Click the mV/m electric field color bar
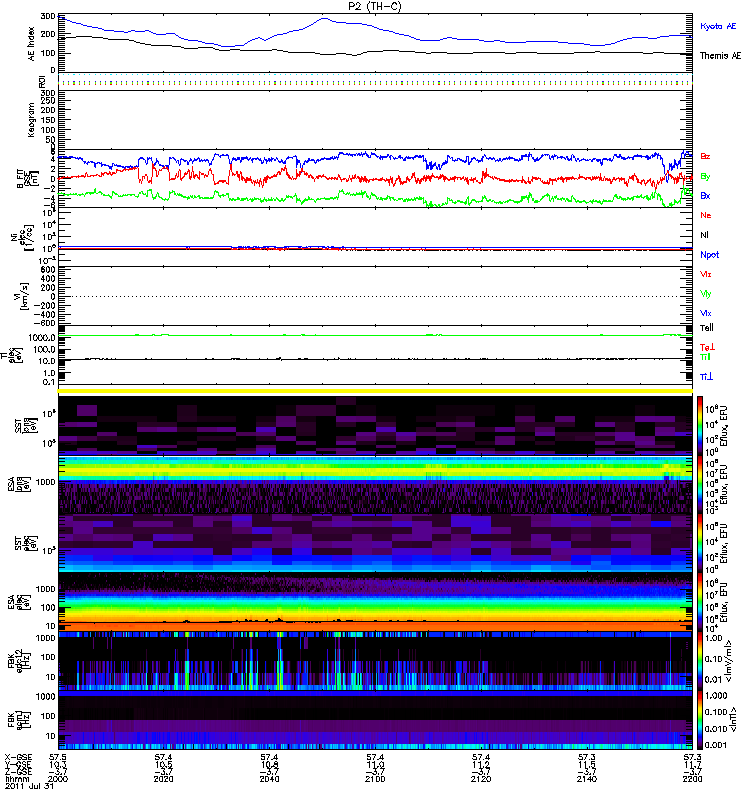 pos(700,661)
